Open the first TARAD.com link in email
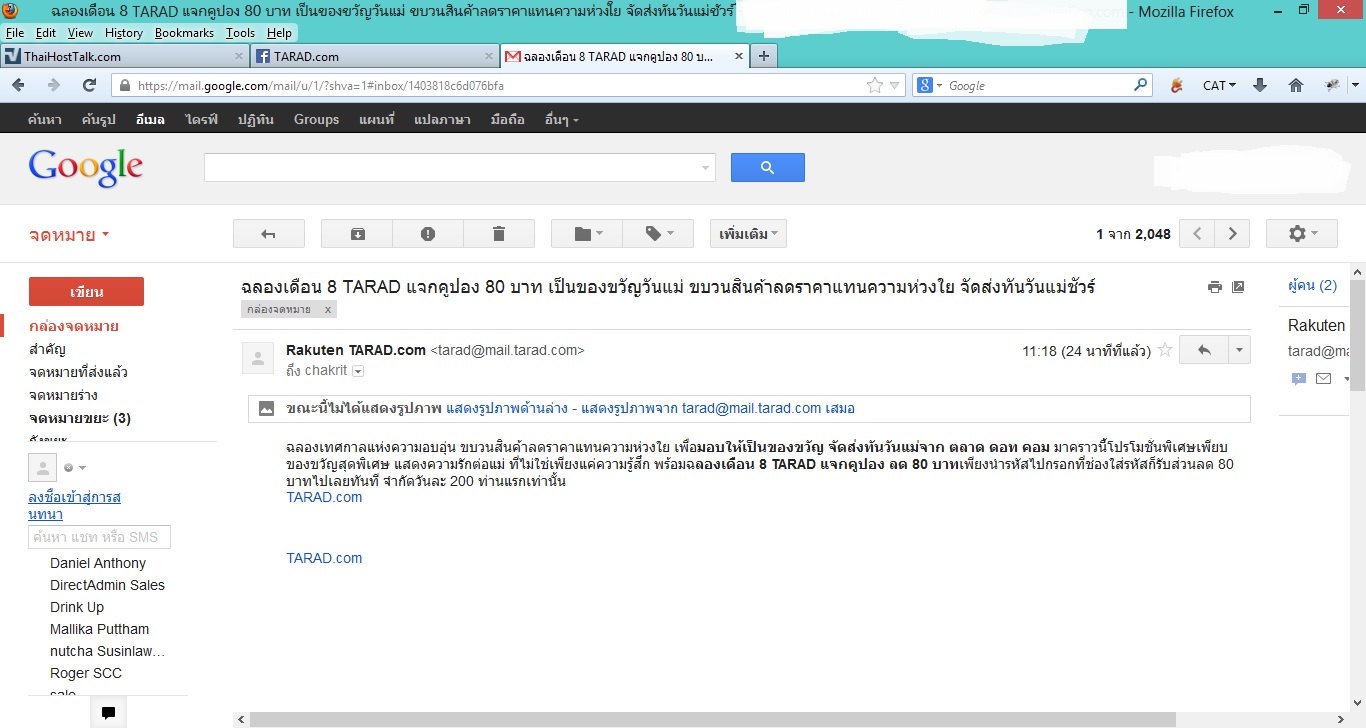 click(324, 497)
